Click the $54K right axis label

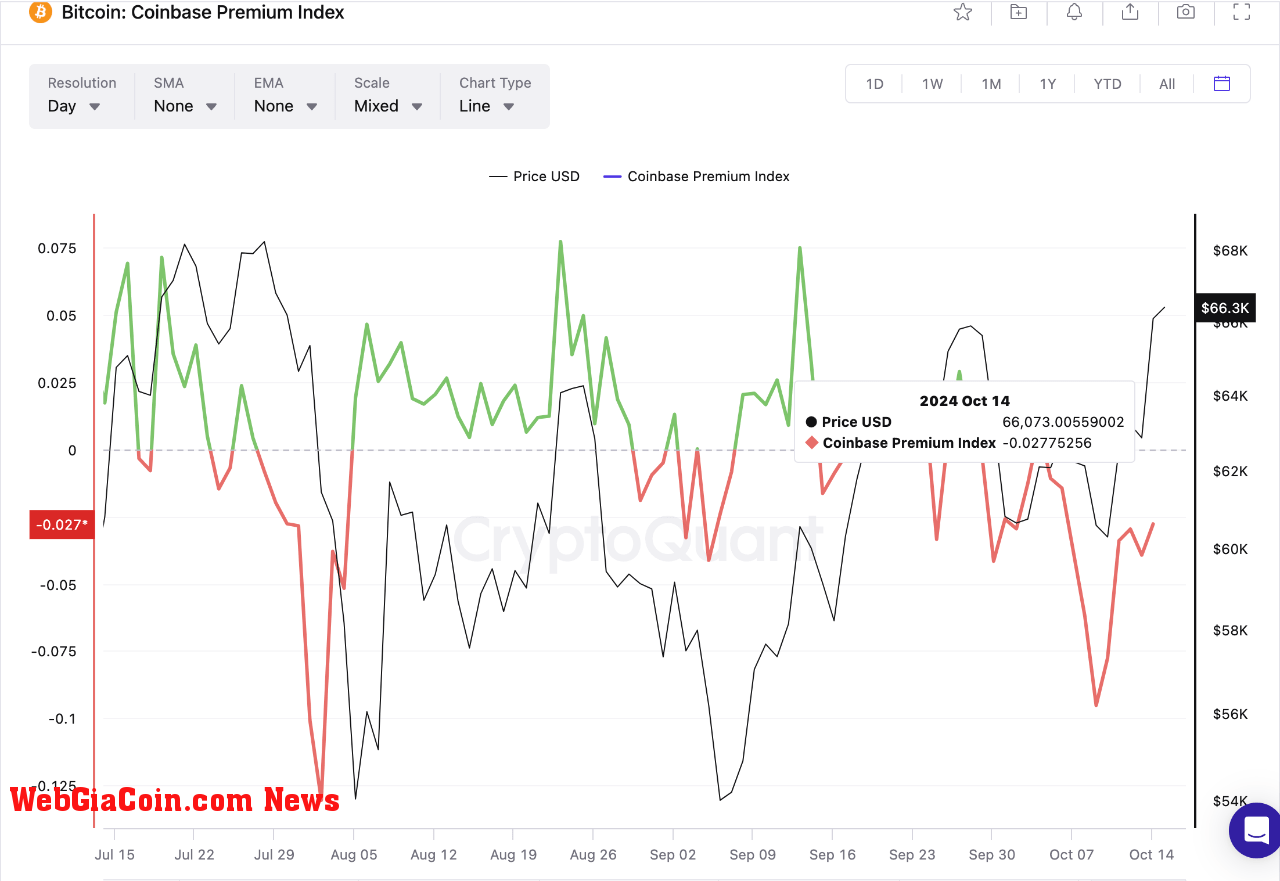[x=1231, y=801]
